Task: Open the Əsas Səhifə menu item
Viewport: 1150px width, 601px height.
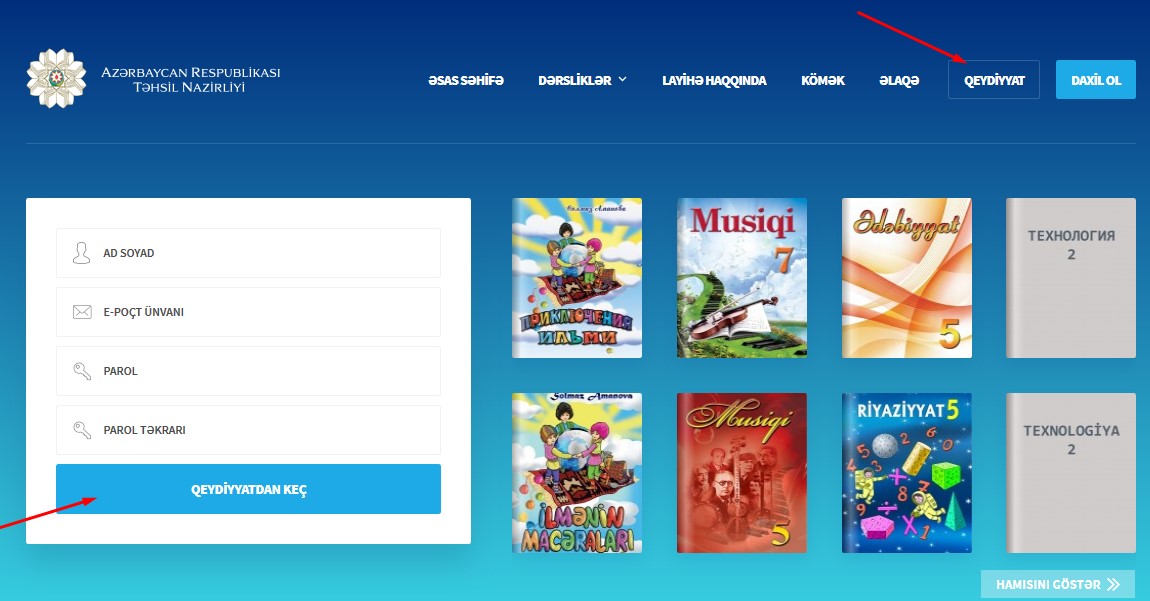Action: click(x=465, y=80)
